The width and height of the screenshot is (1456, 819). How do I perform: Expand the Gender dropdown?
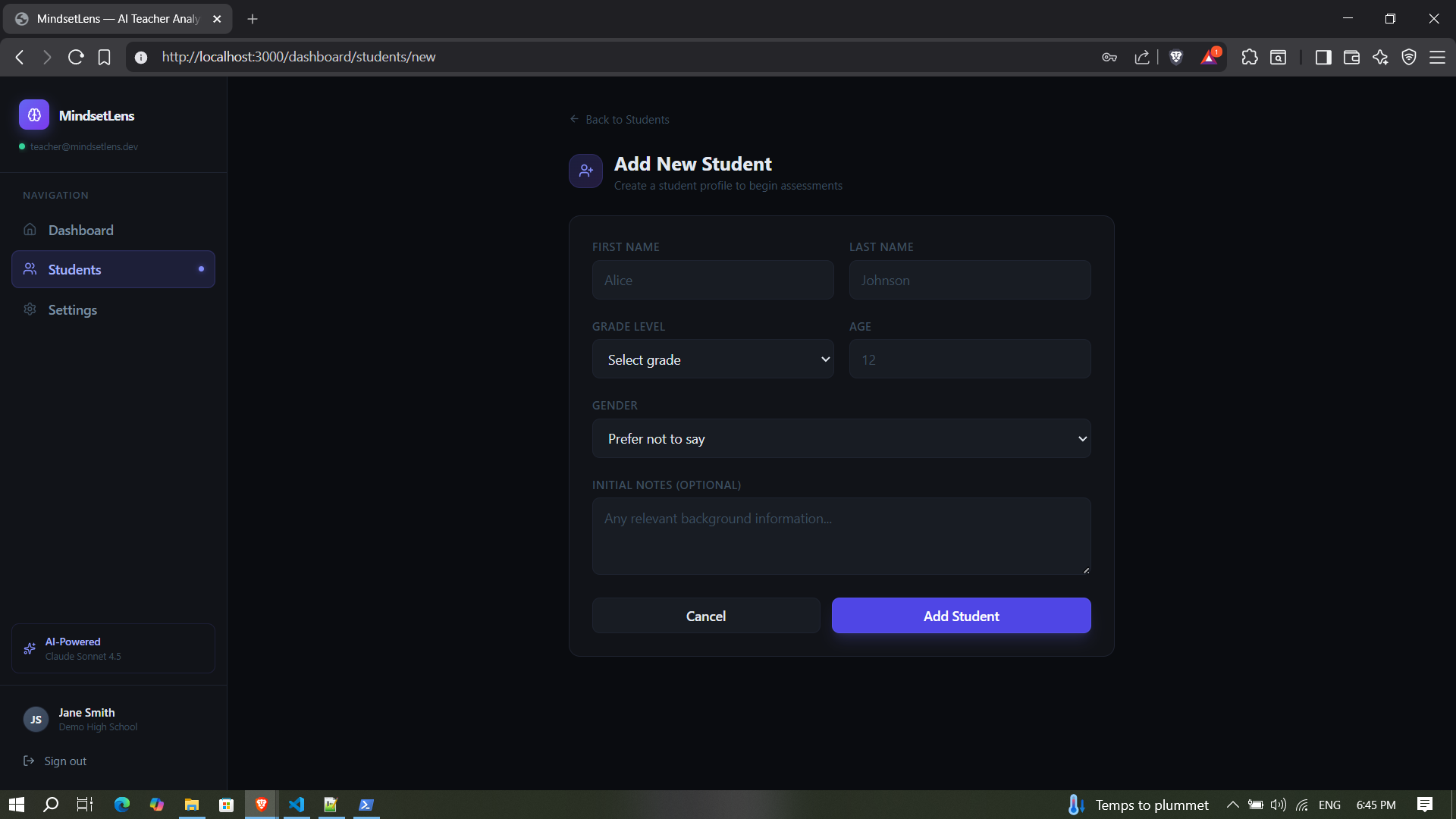click(x=841, y=439)
